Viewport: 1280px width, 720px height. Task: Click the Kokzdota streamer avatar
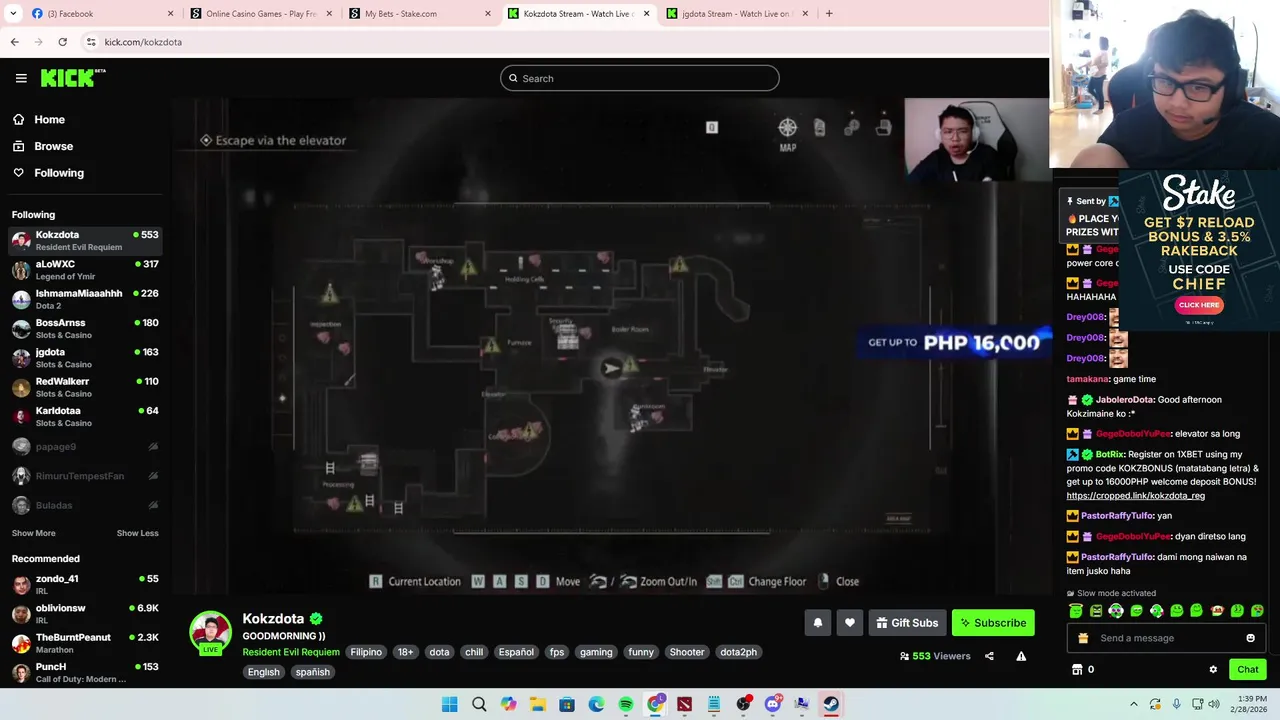pos(211,633)
